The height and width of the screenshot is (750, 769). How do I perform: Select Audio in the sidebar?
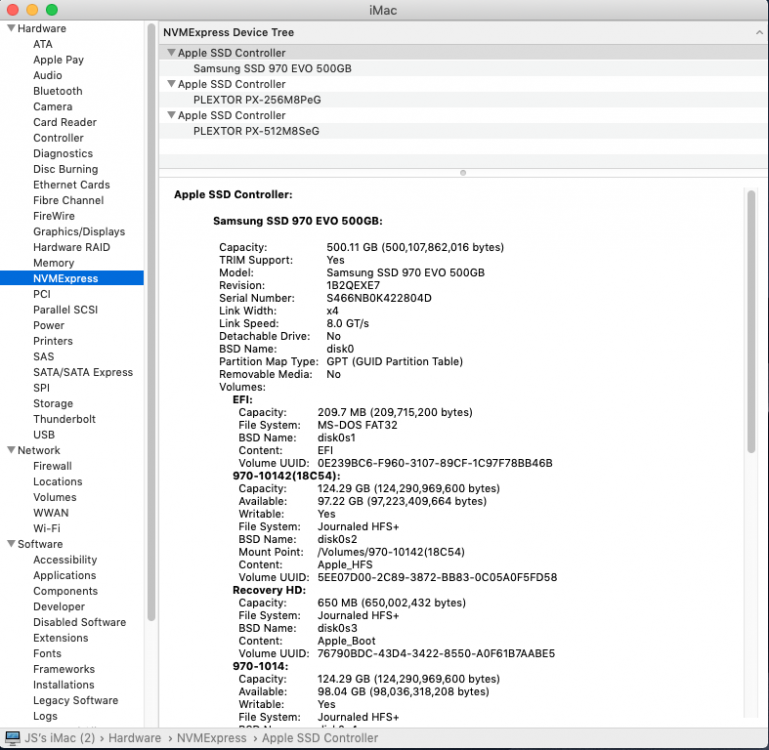point(48,75)
